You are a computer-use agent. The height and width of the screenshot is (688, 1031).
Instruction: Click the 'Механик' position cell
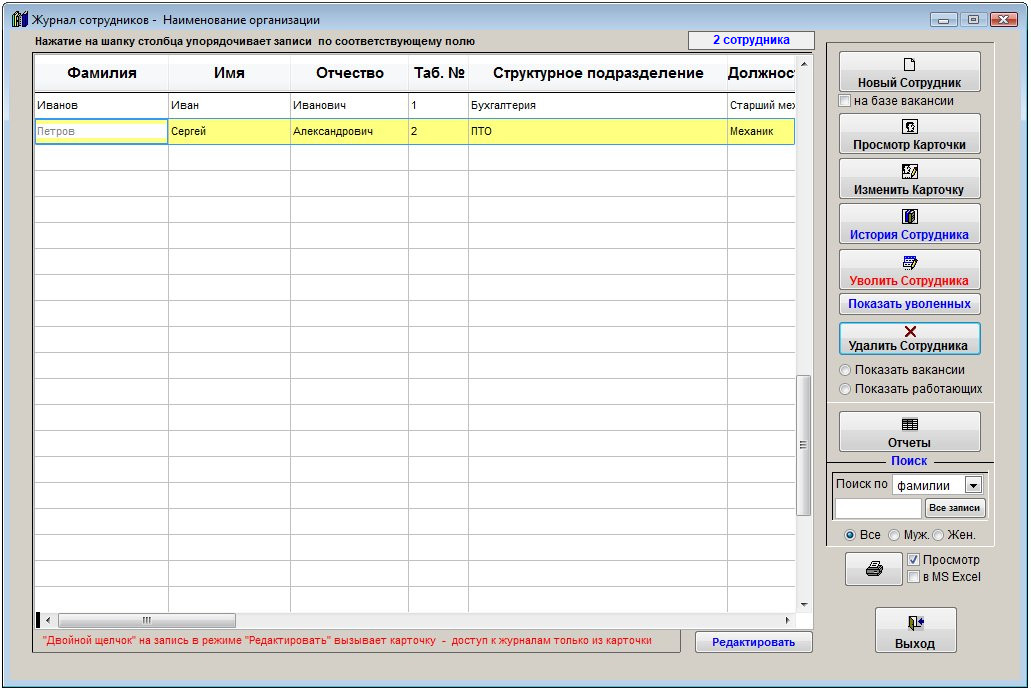pos(761,132)
